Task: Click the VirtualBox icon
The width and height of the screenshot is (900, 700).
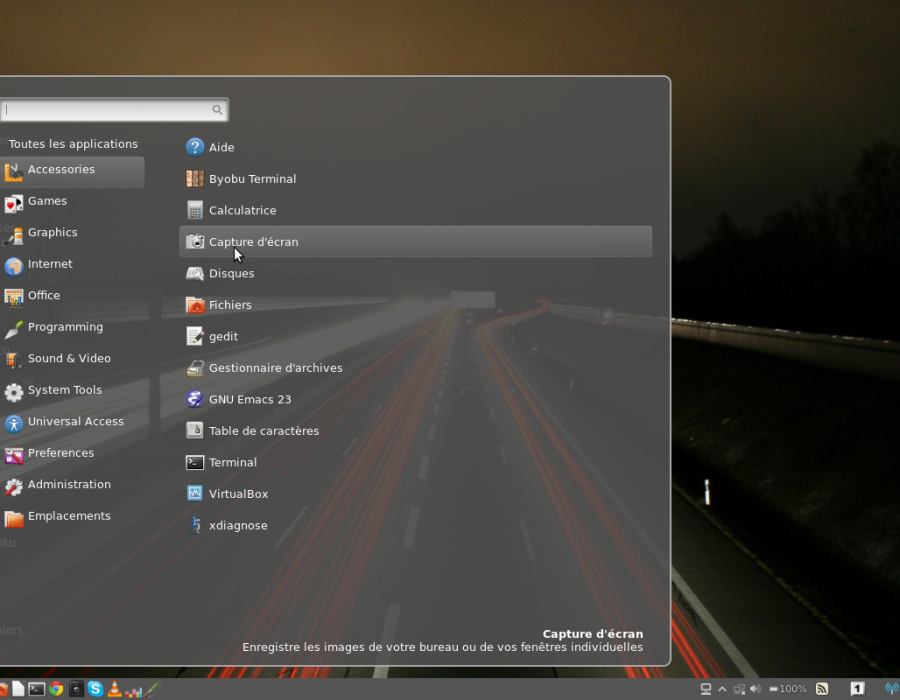Action: (195, 493)
